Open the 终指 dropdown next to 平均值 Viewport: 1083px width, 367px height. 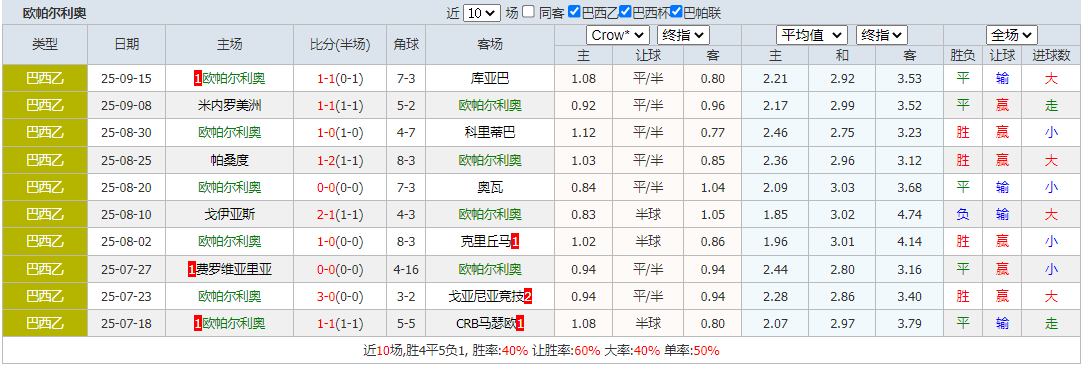click(881, 35)
